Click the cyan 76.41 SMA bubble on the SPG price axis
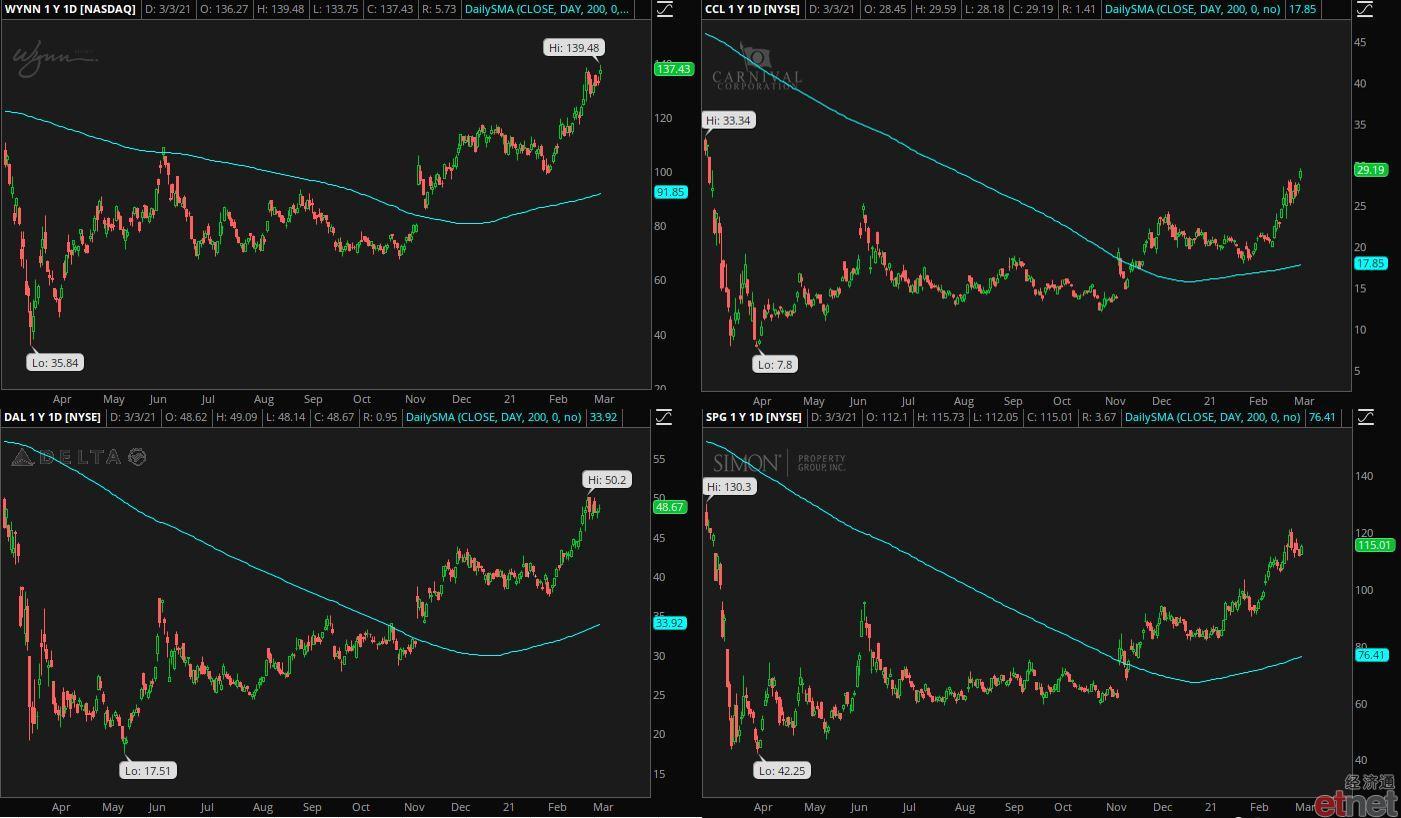This screenshot has height=818, width=1401. coord(1370,655)
